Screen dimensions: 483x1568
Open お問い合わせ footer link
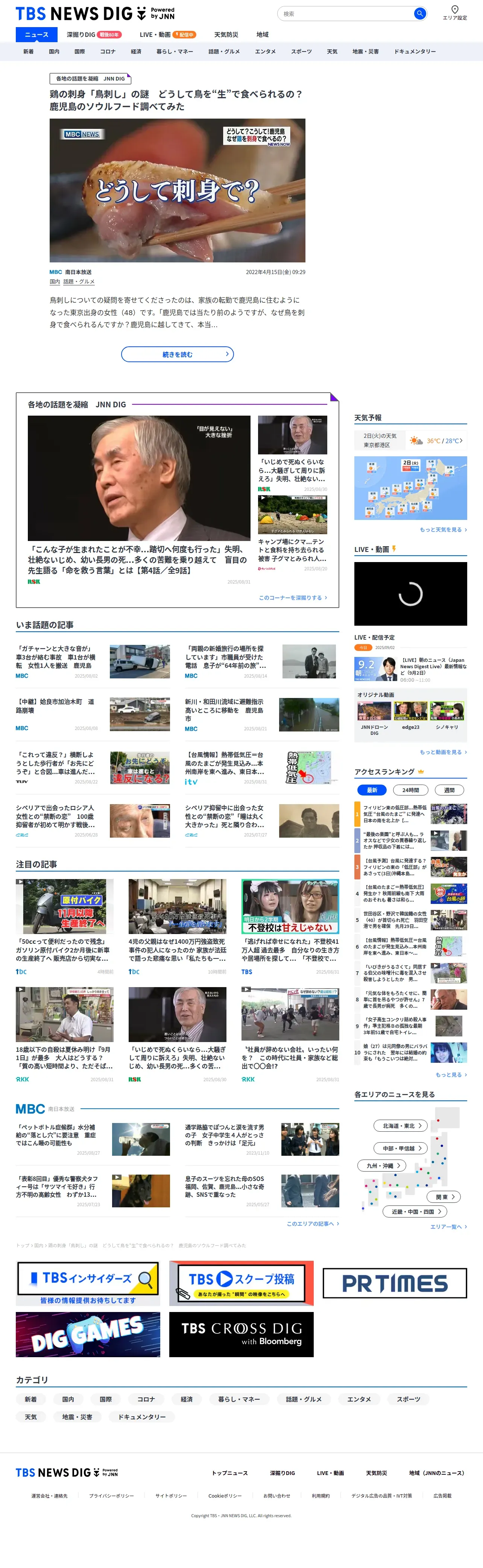[x=277, y=1496]
